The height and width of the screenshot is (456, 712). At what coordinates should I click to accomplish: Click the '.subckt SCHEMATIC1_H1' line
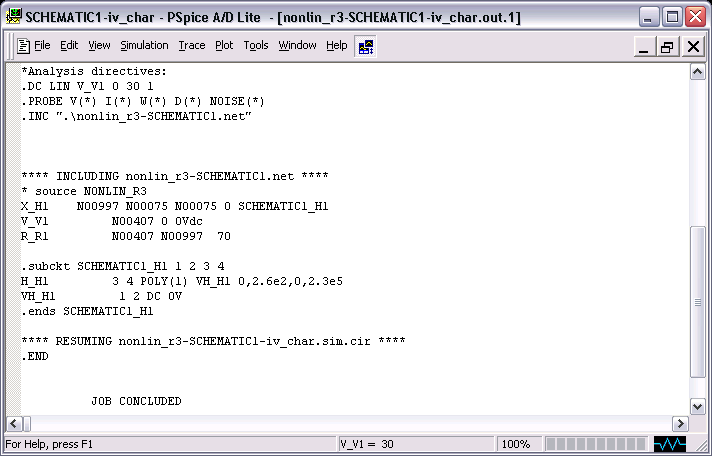click(x=123, y=266)
